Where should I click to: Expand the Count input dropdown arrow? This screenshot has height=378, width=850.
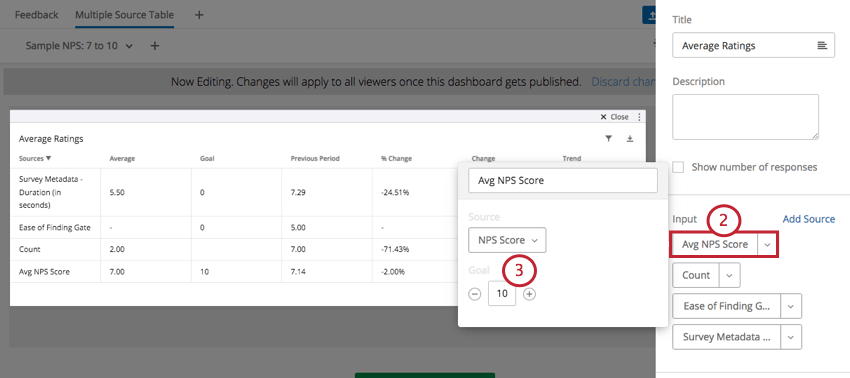tap(730, 276)
